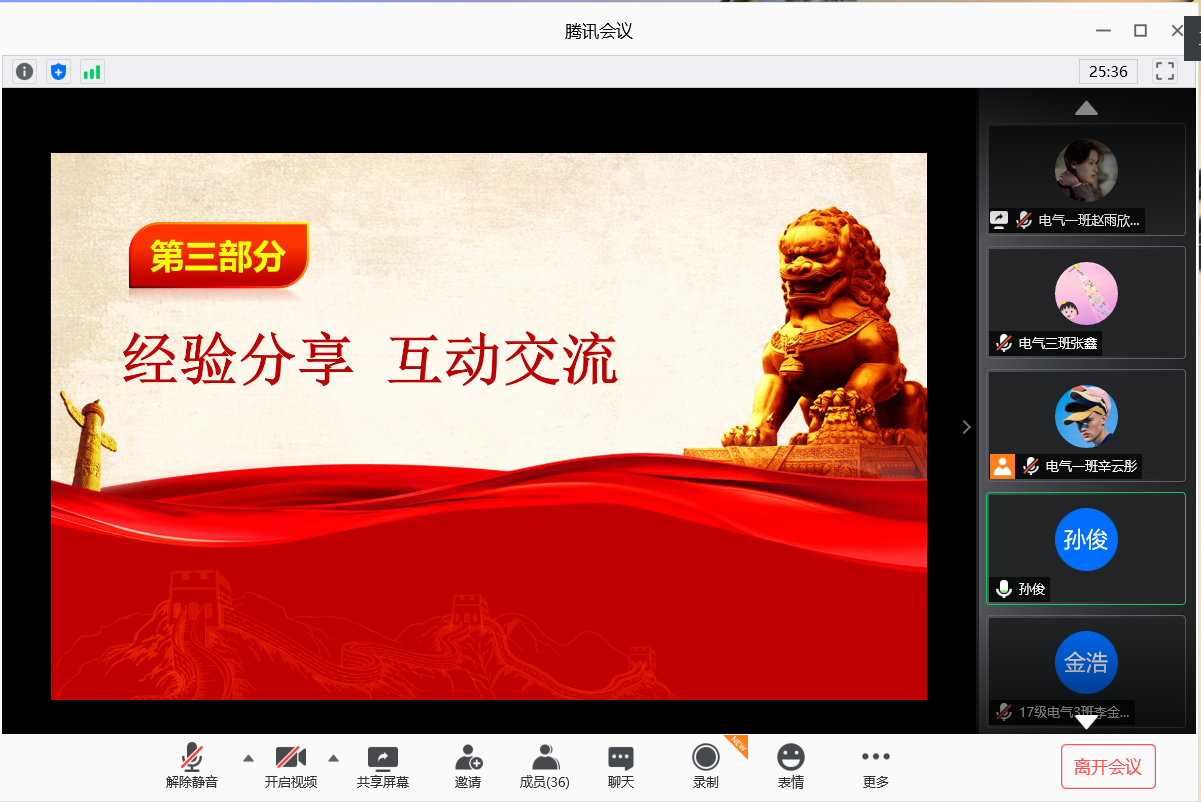Open the 聊天 chat panel

pyautogui.click(x=621, y=767)
